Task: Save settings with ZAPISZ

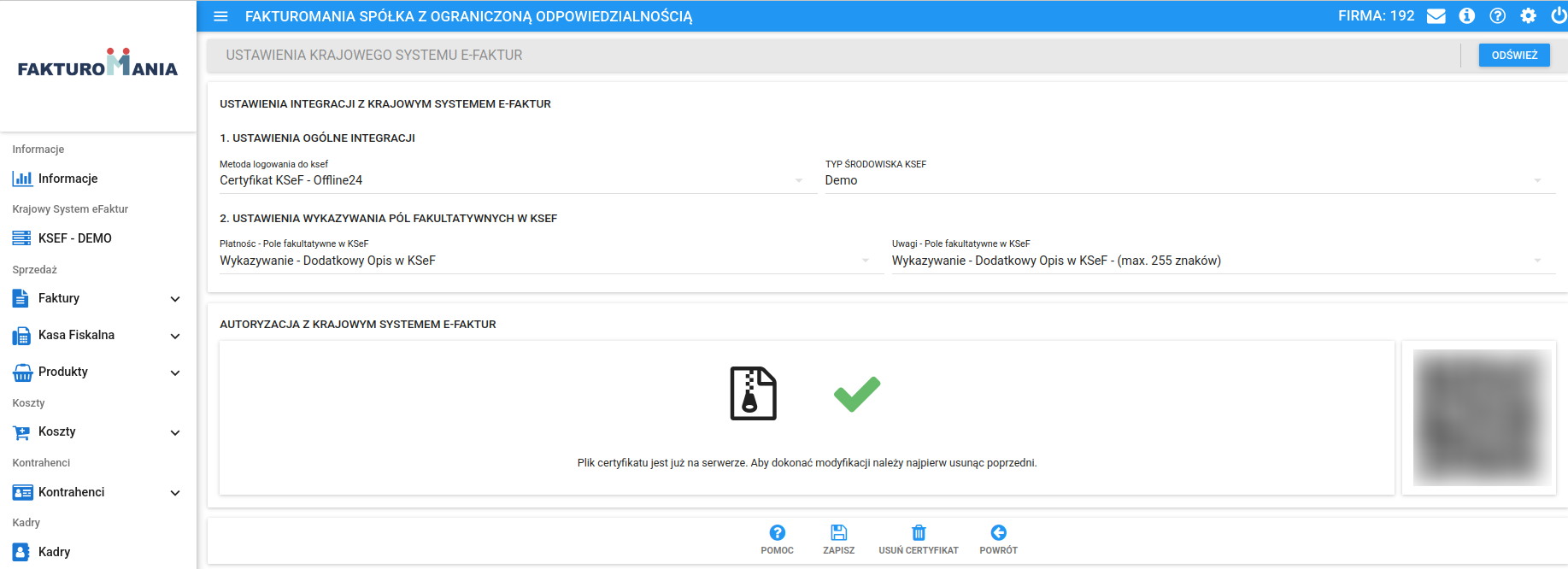Action: (x=838, y=540)
